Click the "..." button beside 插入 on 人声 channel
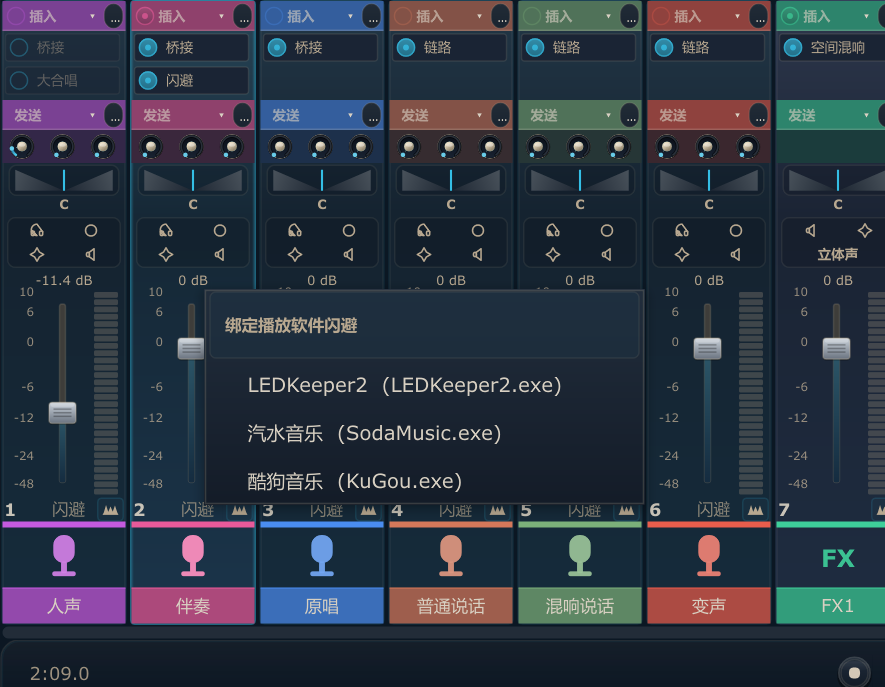This screenshot has width=885, height=687. coord(115,17)
